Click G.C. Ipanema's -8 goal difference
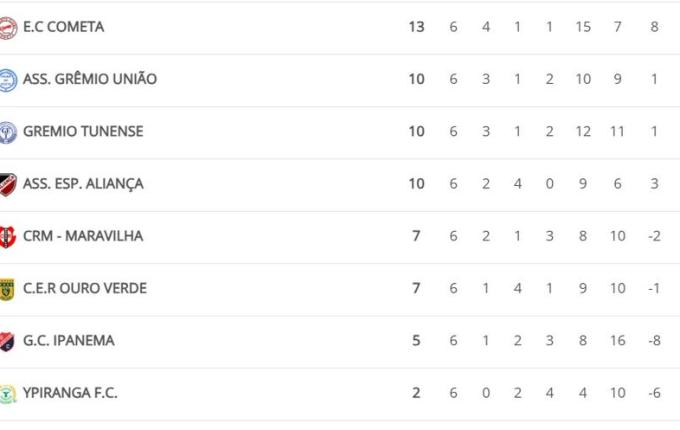The image size is (680, 430). tap(654, 341)
